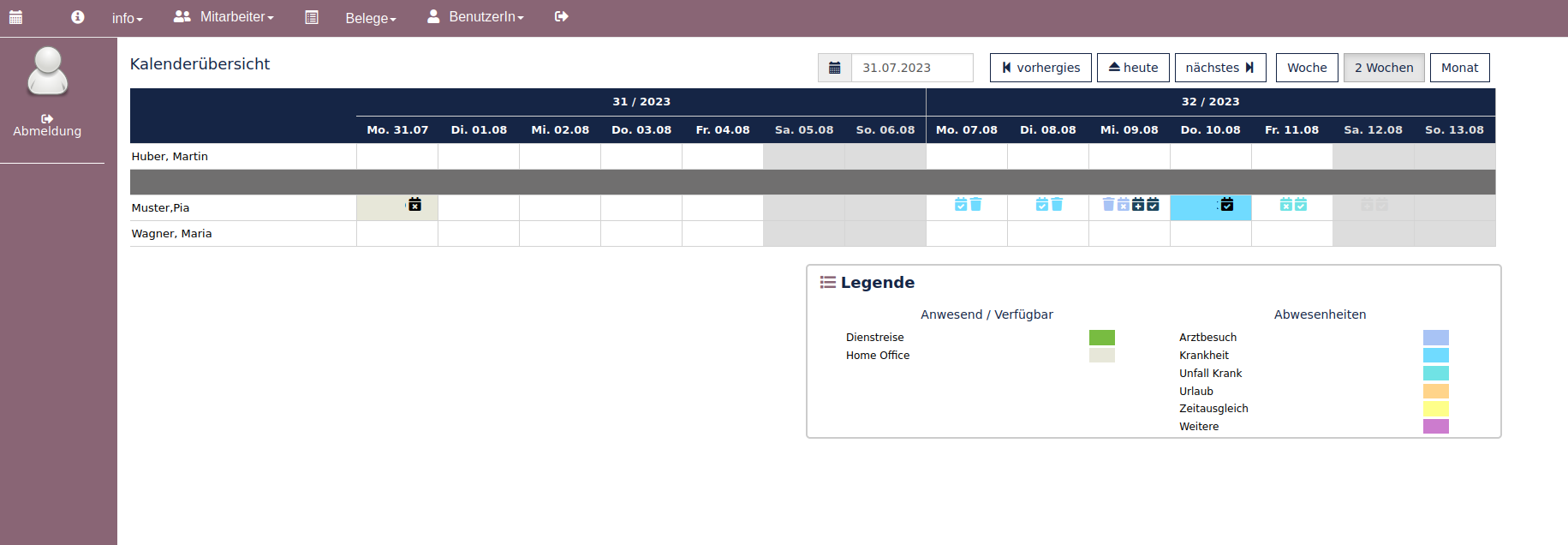Viewport: 1568px width, 545px height.
Task: Click the calendar-x icon for Muster,Pia on Mo. 31.07
Action: (414, 204)
